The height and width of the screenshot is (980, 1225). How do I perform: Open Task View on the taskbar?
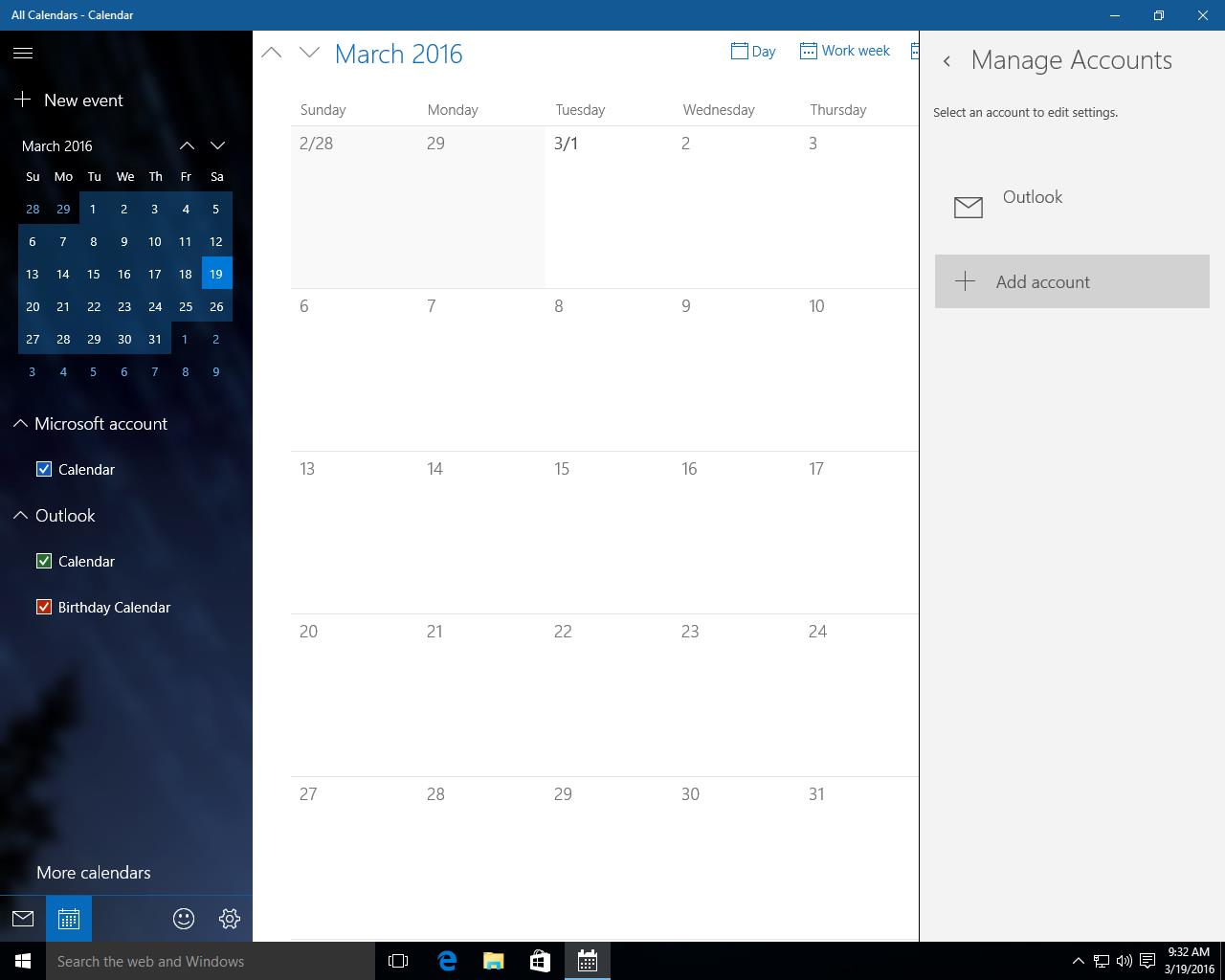point(398,961)
